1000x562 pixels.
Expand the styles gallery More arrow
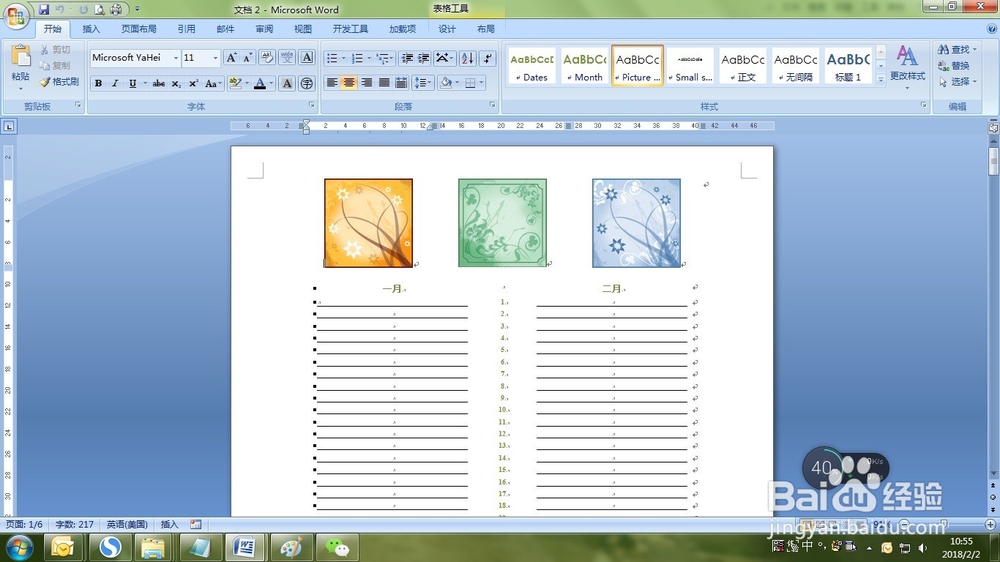pos(881,80)
